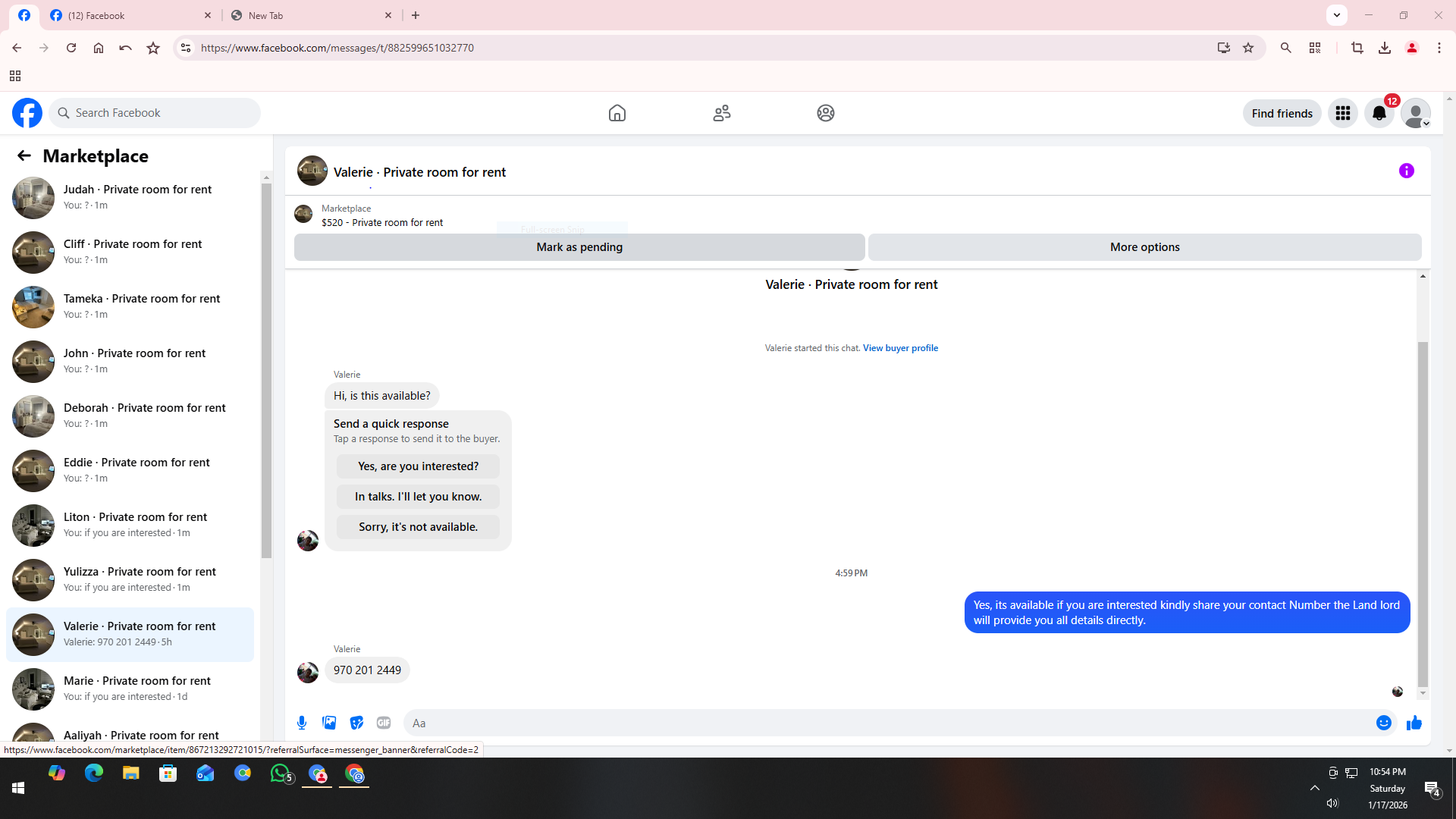Screen dimensions: 1456x819
Task: Click Mark as pending button
Action: coord(579,247)
